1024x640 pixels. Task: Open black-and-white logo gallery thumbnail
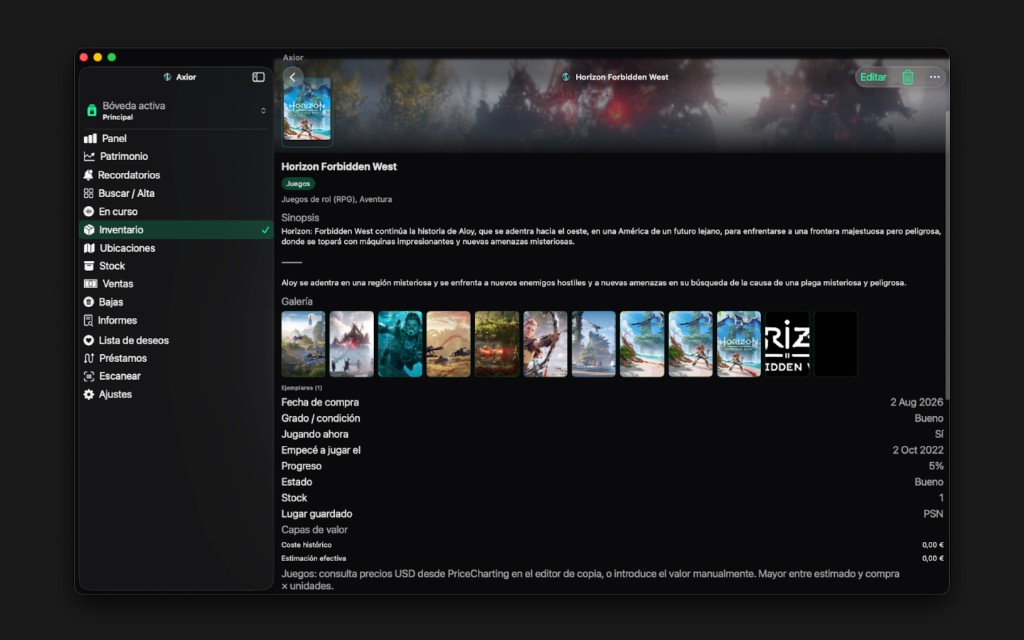[787, 344]
